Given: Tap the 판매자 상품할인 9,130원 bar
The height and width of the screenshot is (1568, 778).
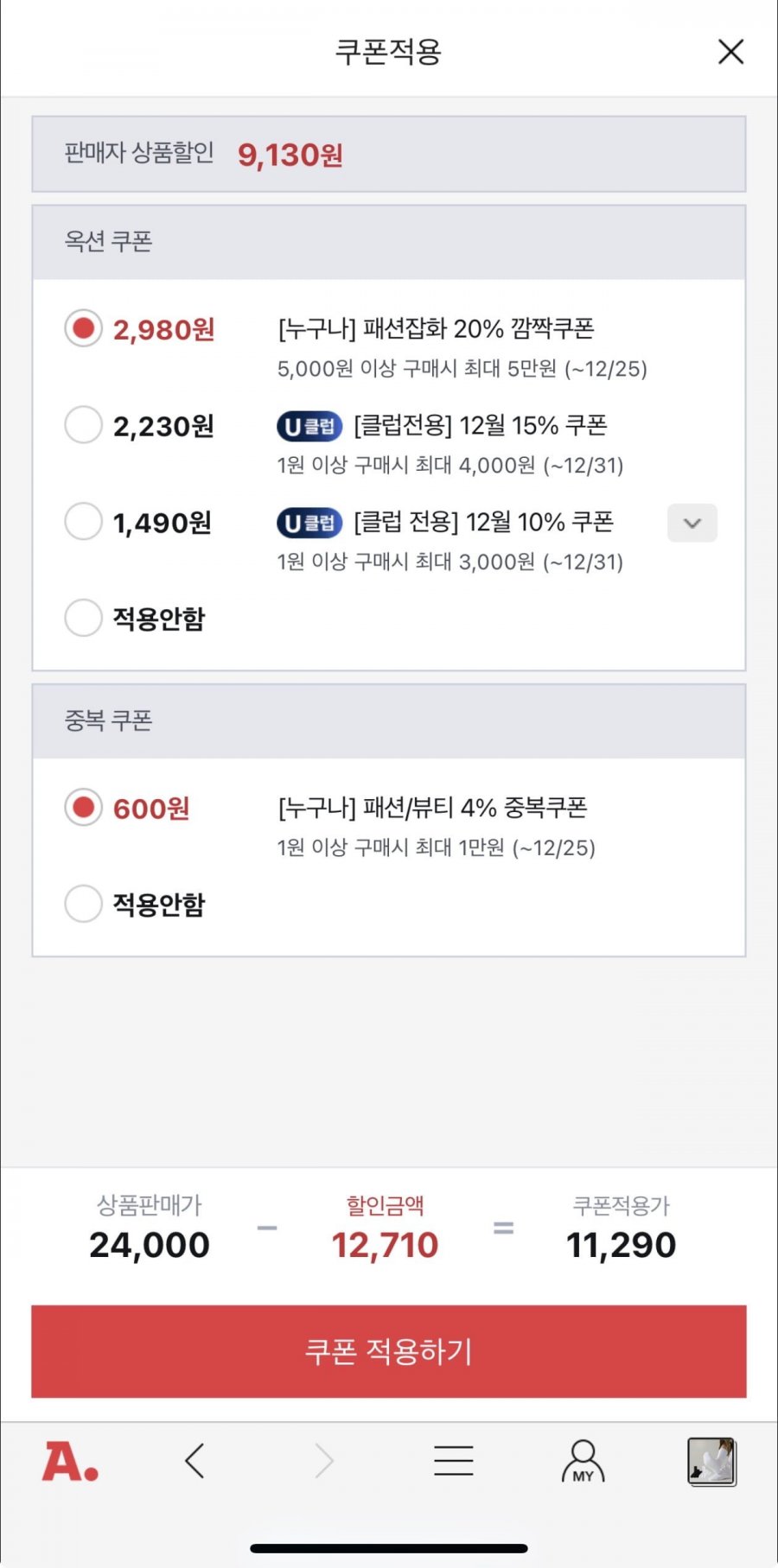Looking at the screenshot, I should [x=388, y=155].
